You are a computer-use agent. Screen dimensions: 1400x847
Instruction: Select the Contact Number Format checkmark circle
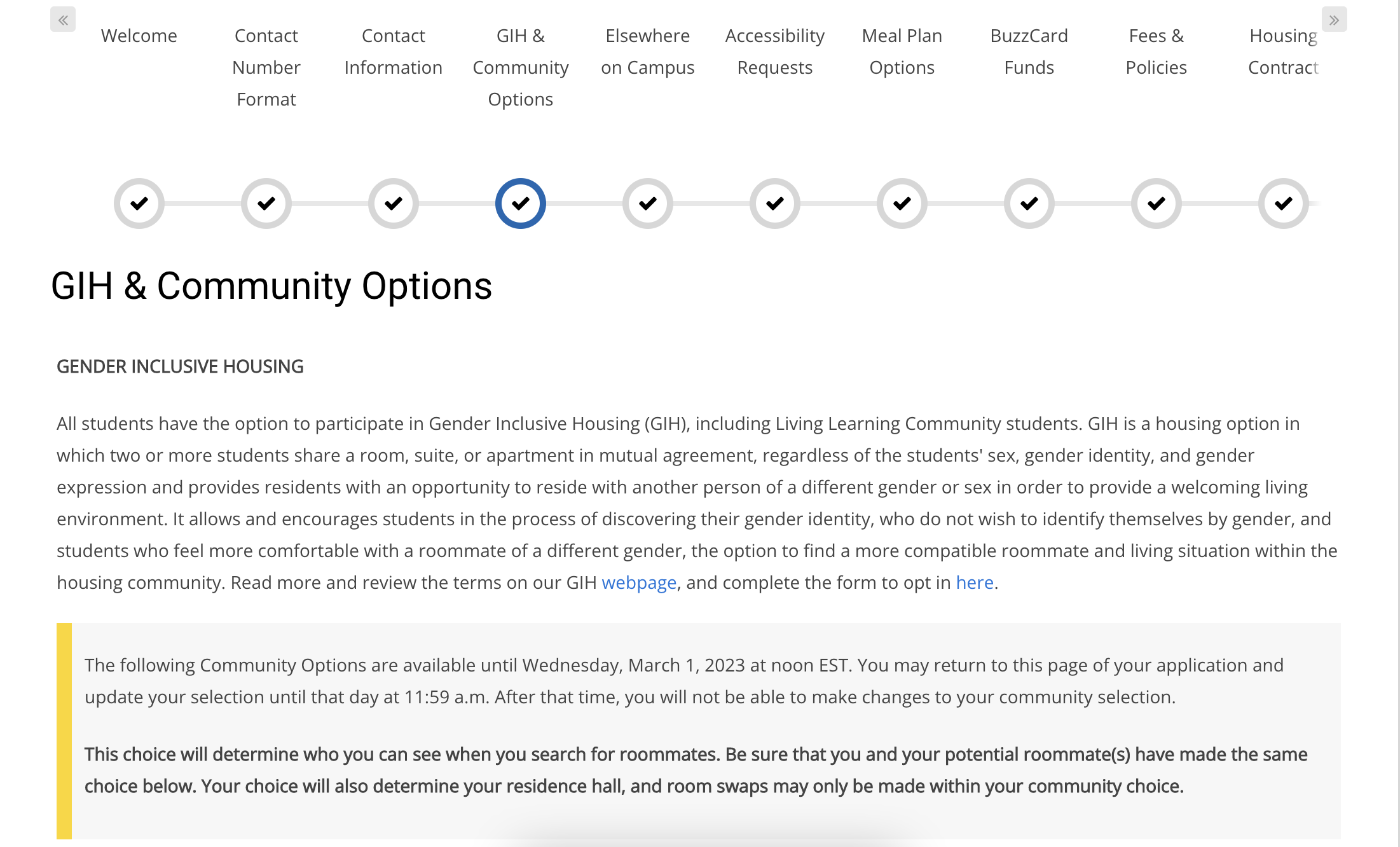[x=266, y=203]
